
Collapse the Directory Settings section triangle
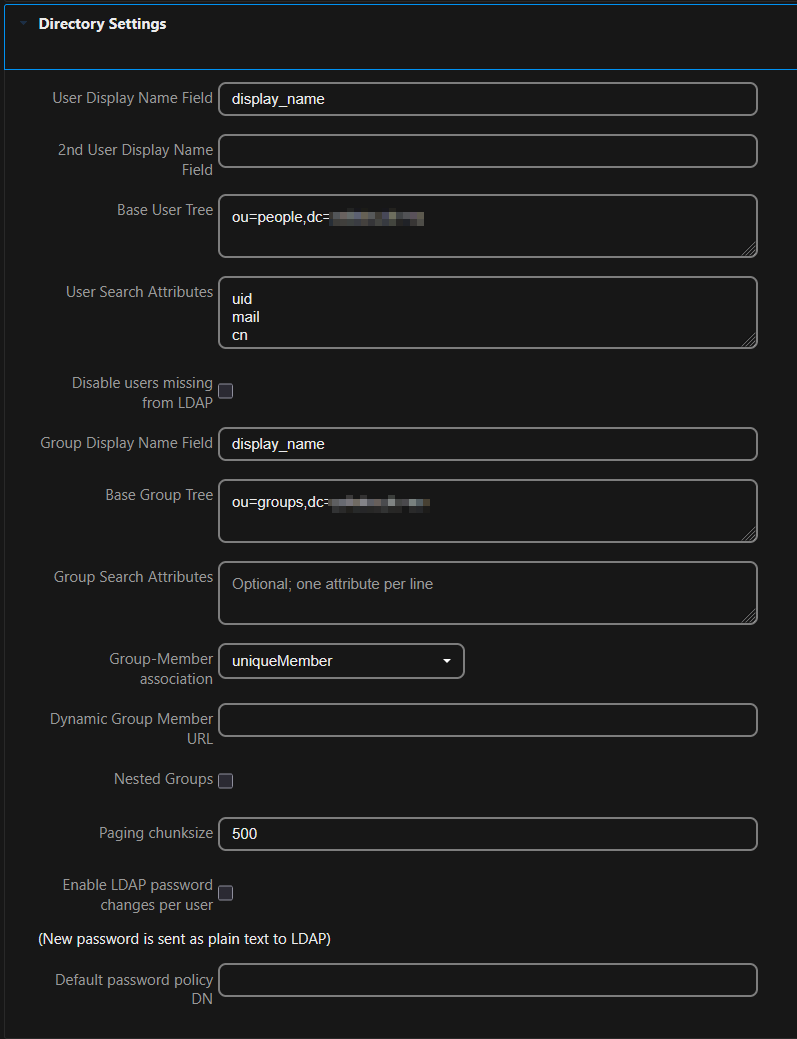pyautogui.click(x=23, y=24)
